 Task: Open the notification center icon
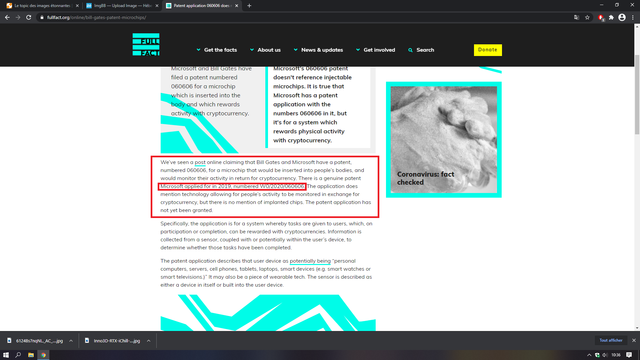point(629,355)
